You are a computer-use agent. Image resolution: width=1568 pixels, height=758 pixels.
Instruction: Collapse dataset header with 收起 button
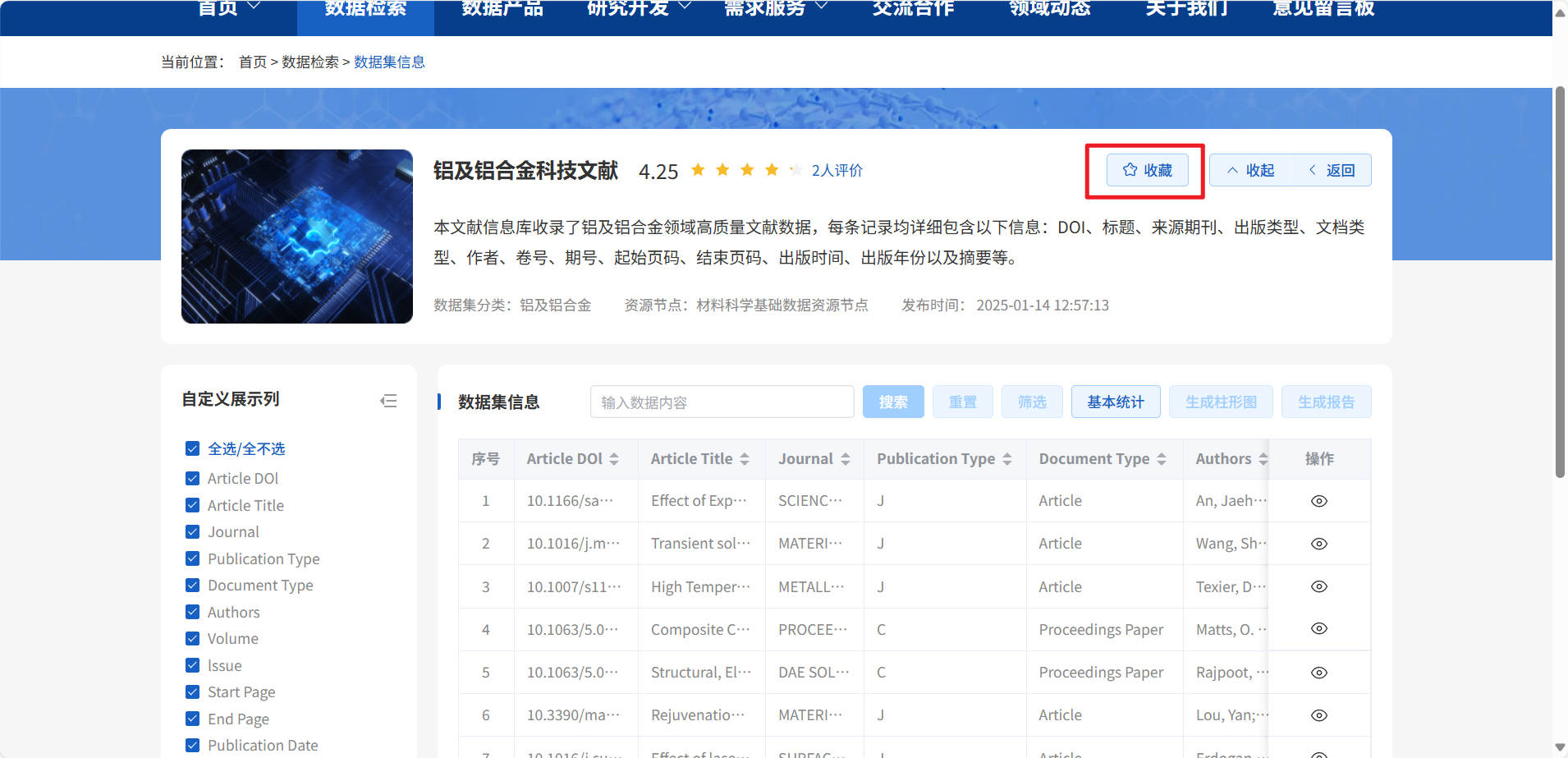1250,170
